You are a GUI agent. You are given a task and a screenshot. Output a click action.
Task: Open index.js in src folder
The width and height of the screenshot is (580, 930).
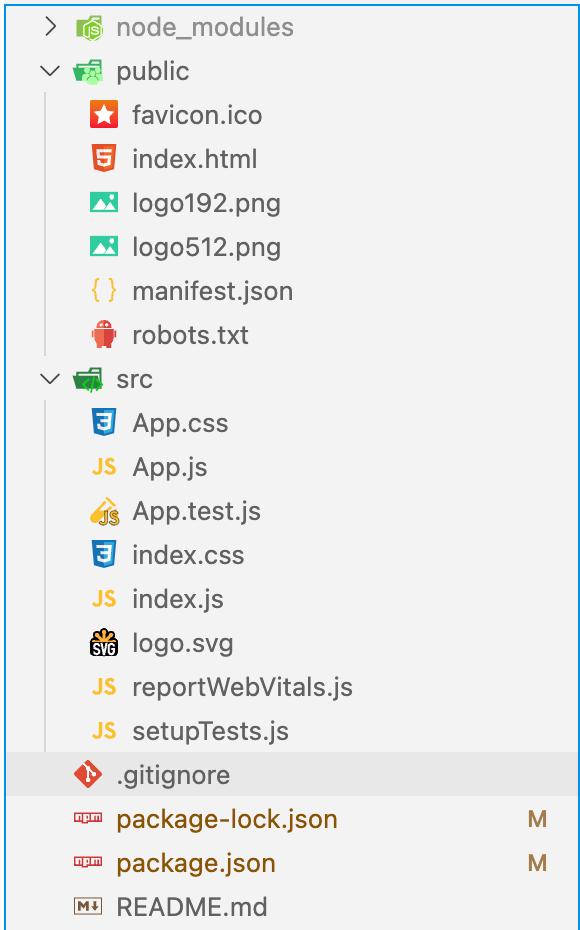[177, 599]
